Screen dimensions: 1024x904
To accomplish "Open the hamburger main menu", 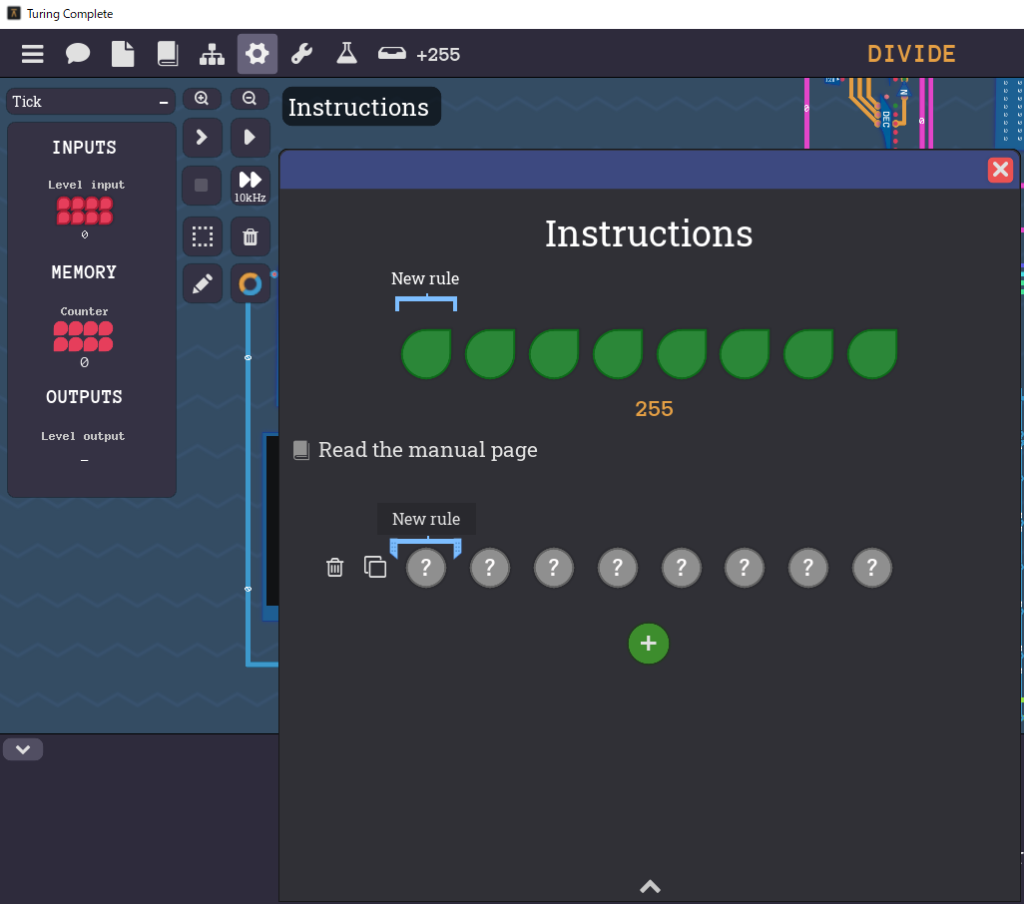I will [33, 54].
